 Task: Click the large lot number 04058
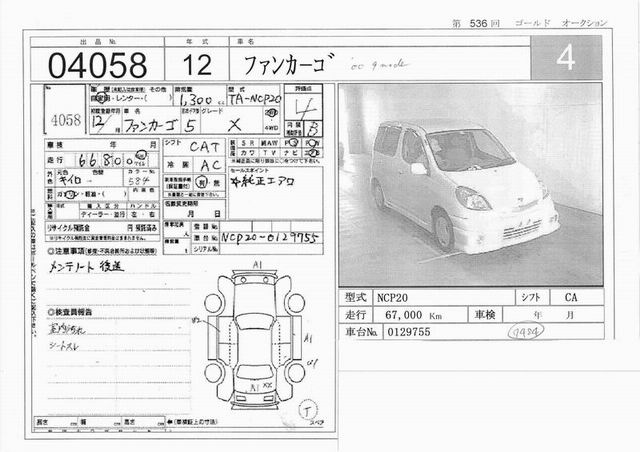pos(97,65)
